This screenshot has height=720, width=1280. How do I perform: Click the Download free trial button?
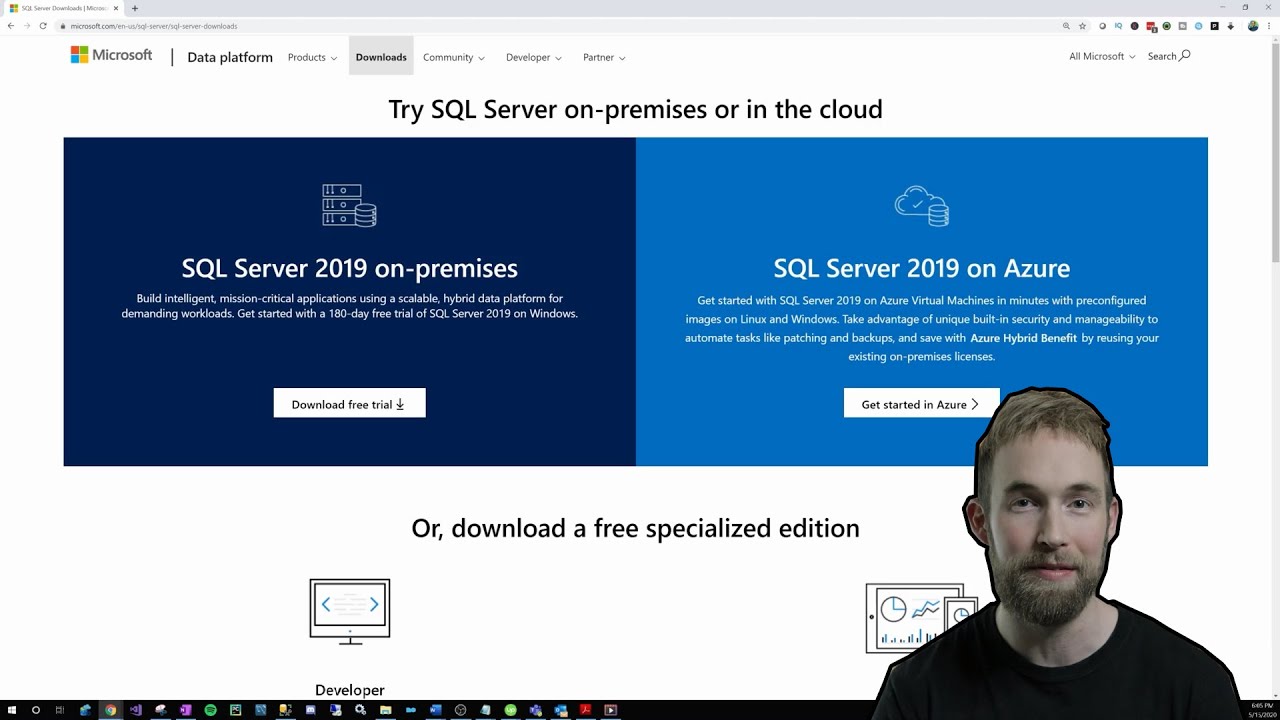pos(350,403)
